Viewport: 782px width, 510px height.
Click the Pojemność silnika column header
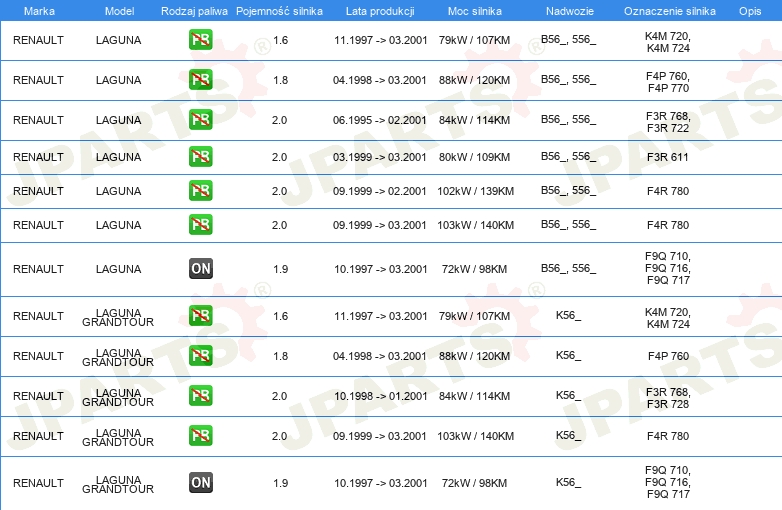click(279, 11)
